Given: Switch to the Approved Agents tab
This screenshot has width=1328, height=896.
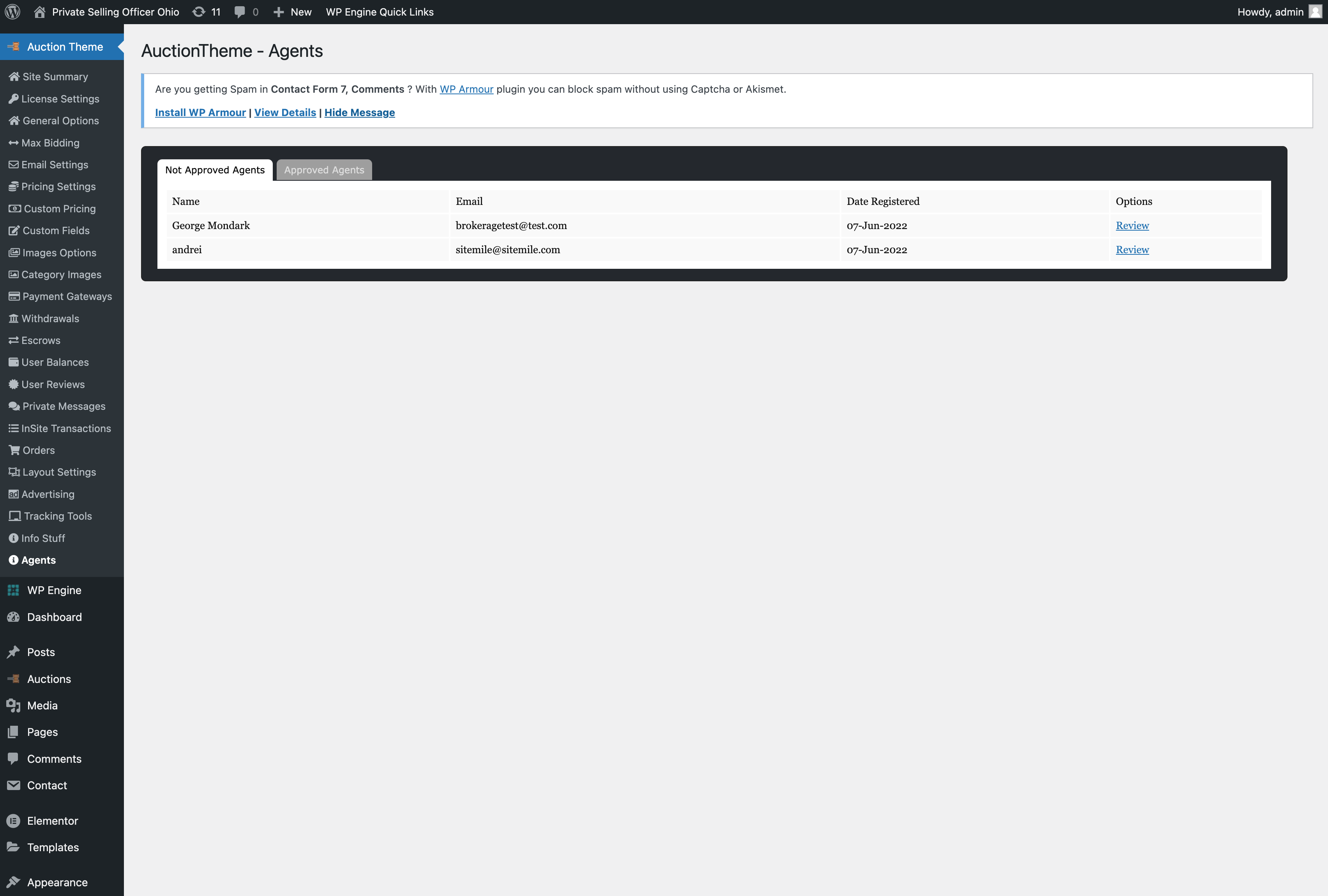Looking at the screenshot, I should [x=324, y=170].
